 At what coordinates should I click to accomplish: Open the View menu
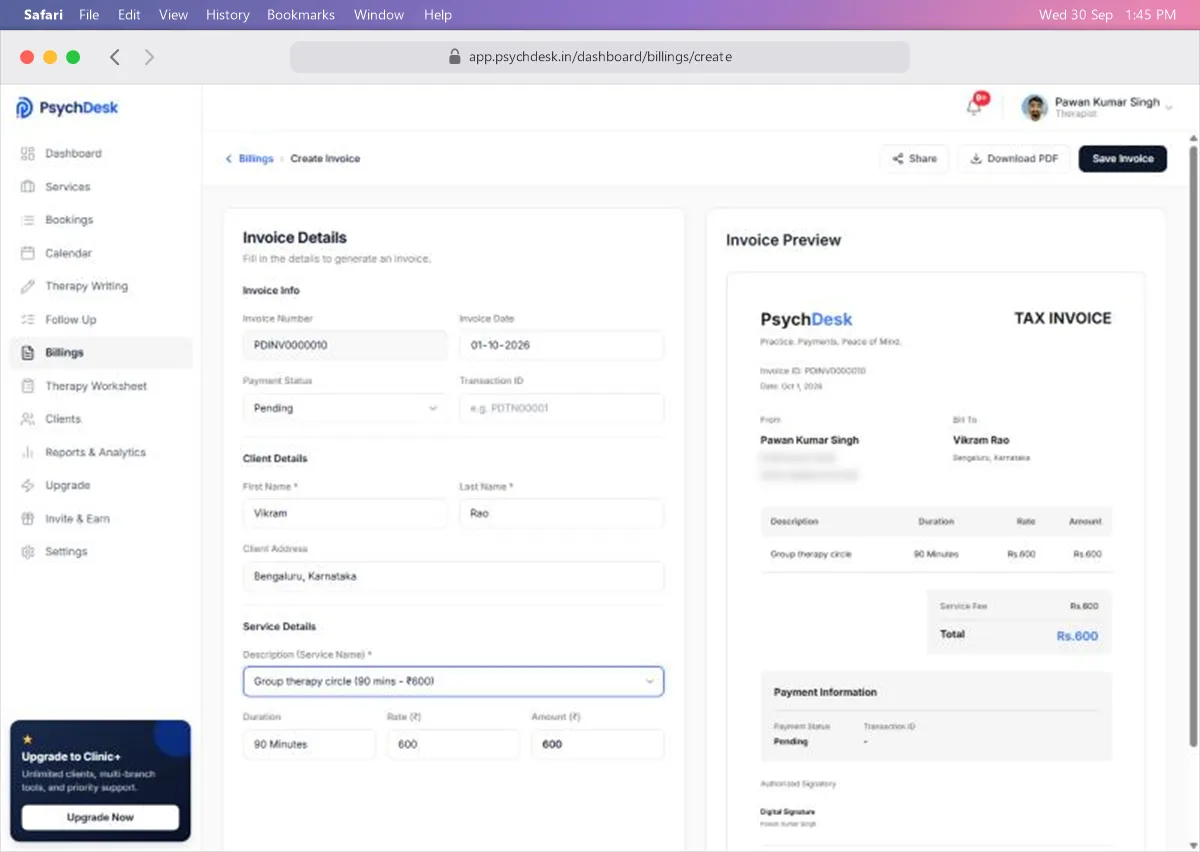[x=173, y=15]
